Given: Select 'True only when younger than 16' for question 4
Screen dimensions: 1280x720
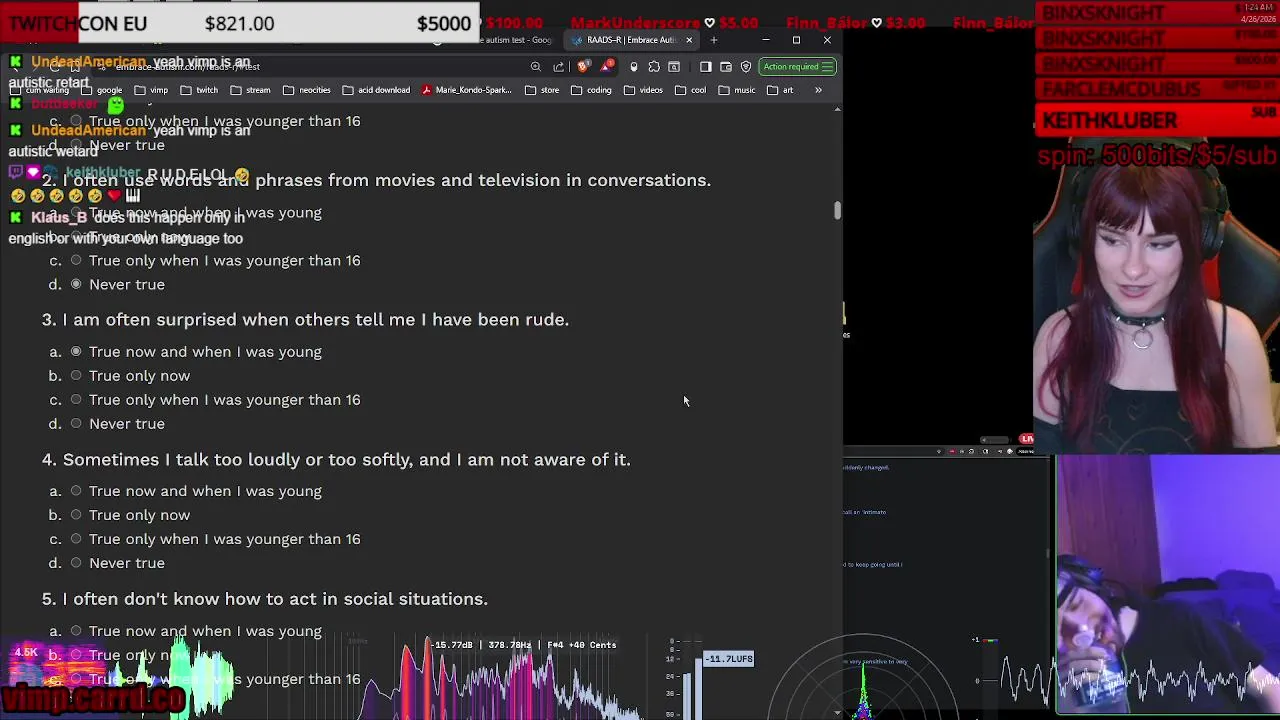Looking at the screenshot, I should point(76,539).
